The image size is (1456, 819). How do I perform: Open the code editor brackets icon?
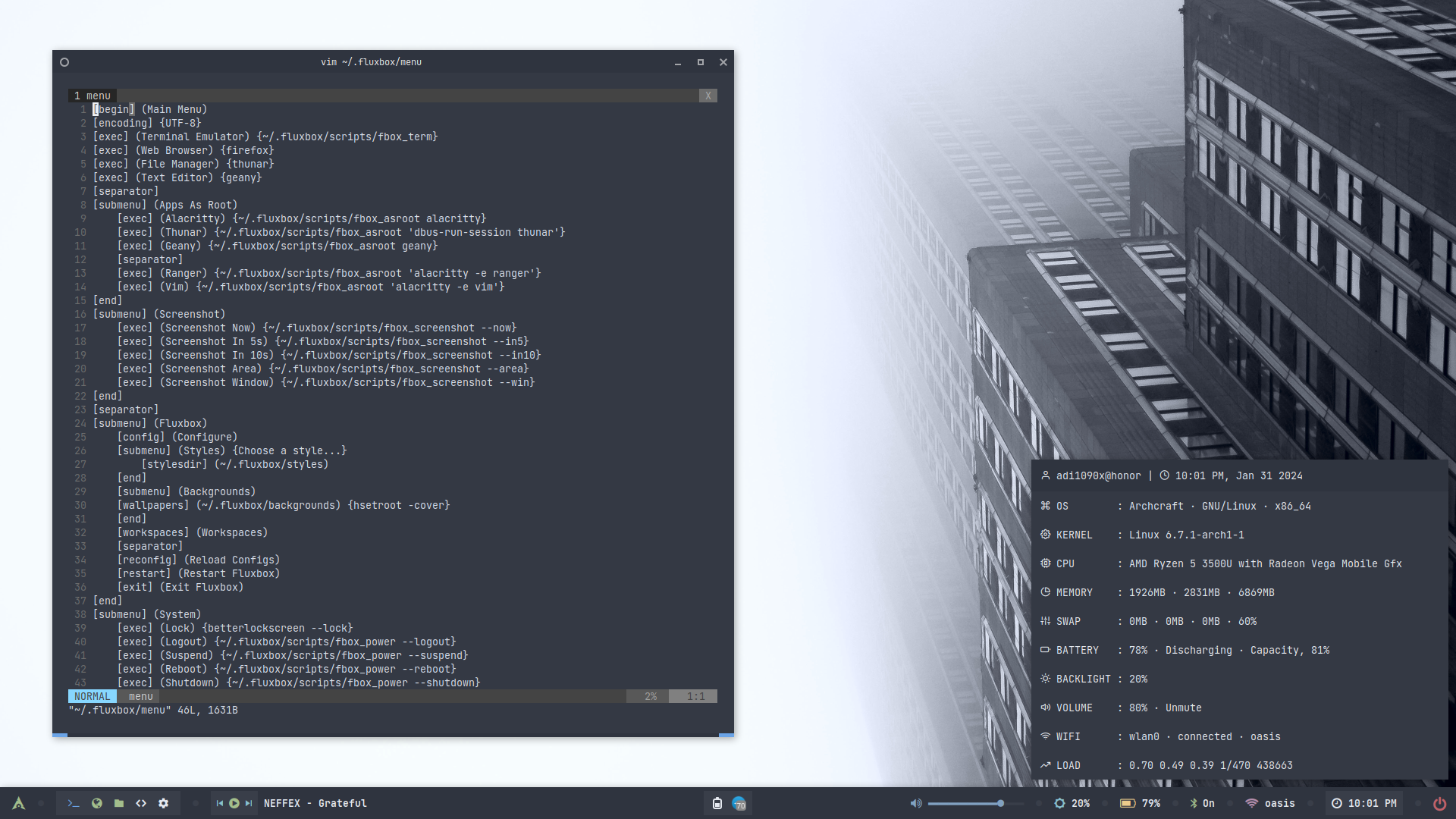tap(141, 803)
